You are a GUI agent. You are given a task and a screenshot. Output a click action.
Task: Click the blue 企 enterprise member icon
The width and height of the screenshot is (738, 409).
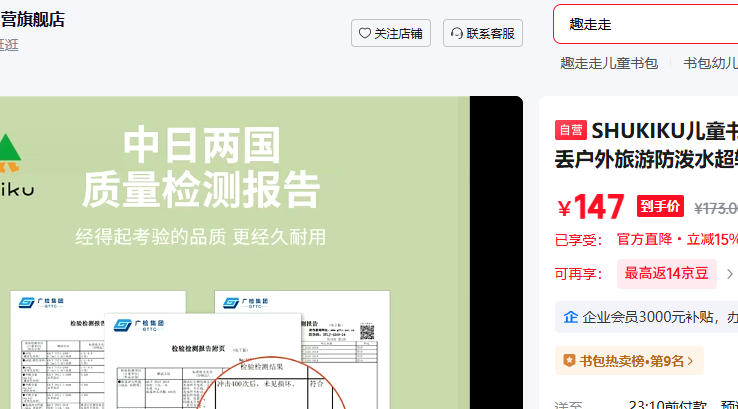571,317
